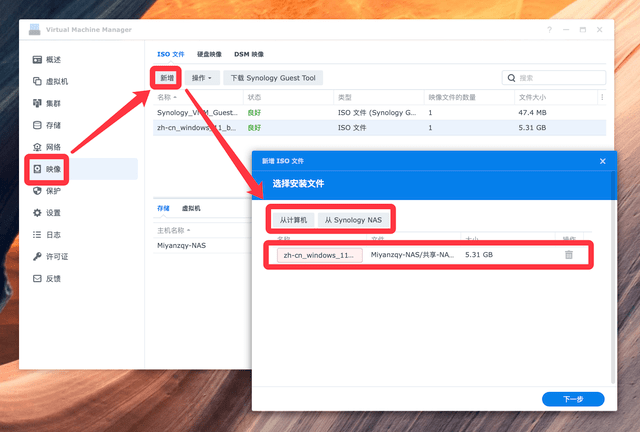Screen dimensions: 640x432
Task: Select the Synology_VMM_Guest row
Action: (379, 113)
